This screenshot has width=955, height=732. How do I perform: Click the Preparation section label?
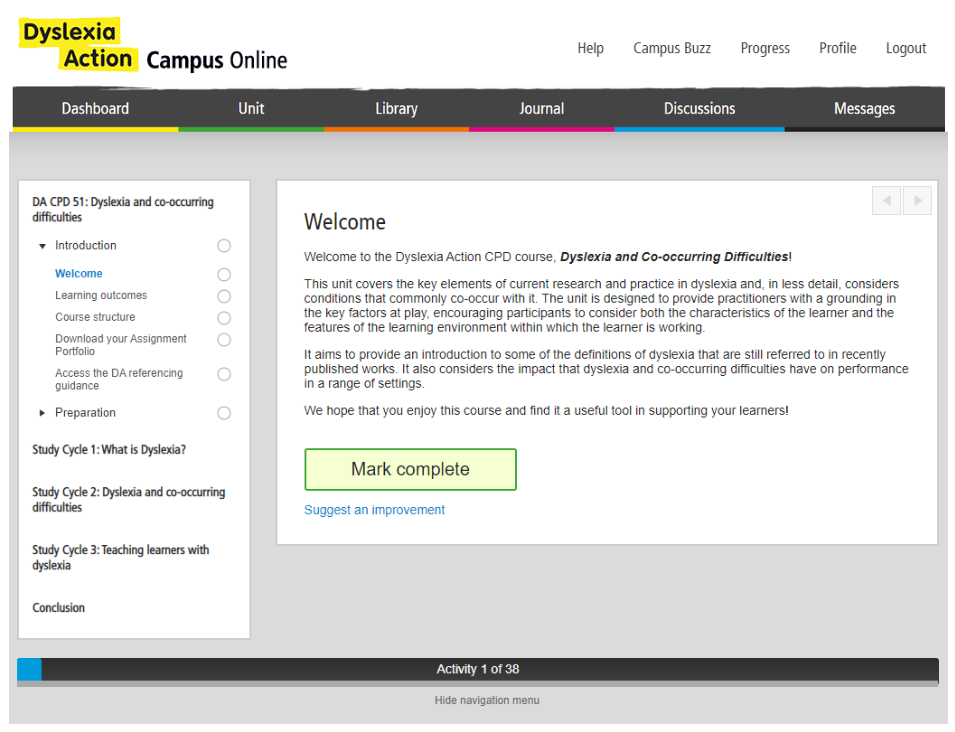(x=85, y=413)
